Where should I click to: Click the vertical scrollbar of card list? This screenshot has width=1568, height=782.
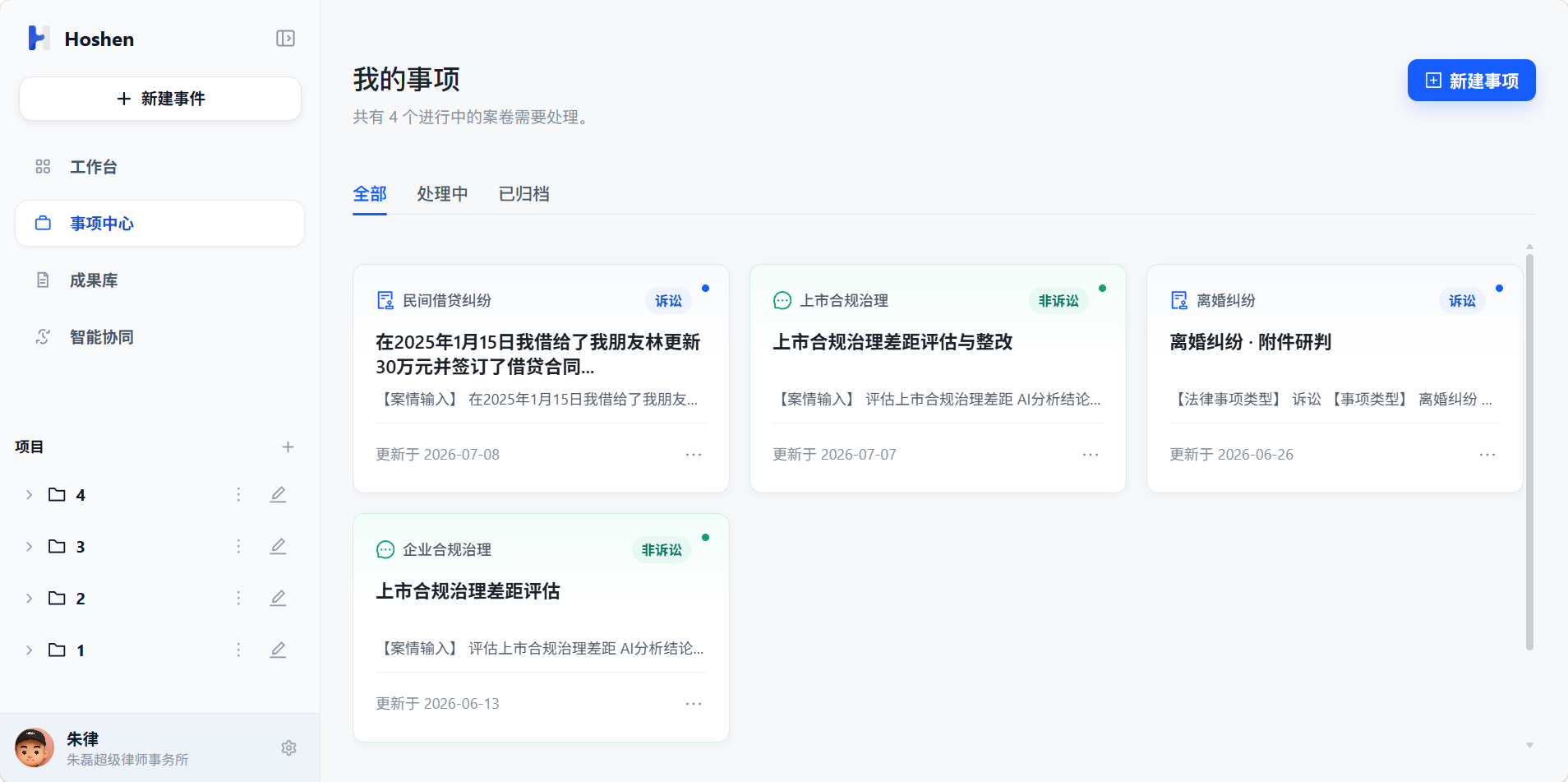(1529, 452)
